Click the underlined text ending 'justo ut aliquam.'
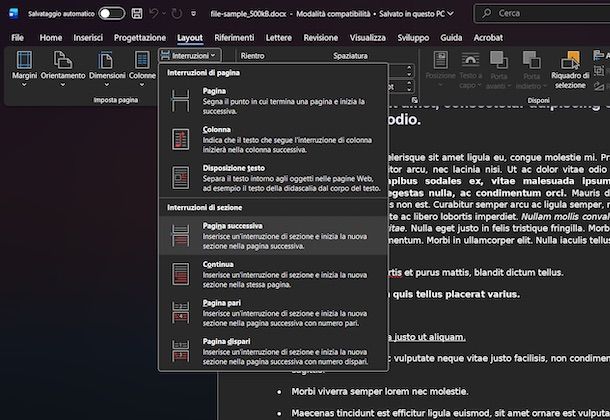Image resolution: width=610 pixels, height=420 pixels. 427,337
